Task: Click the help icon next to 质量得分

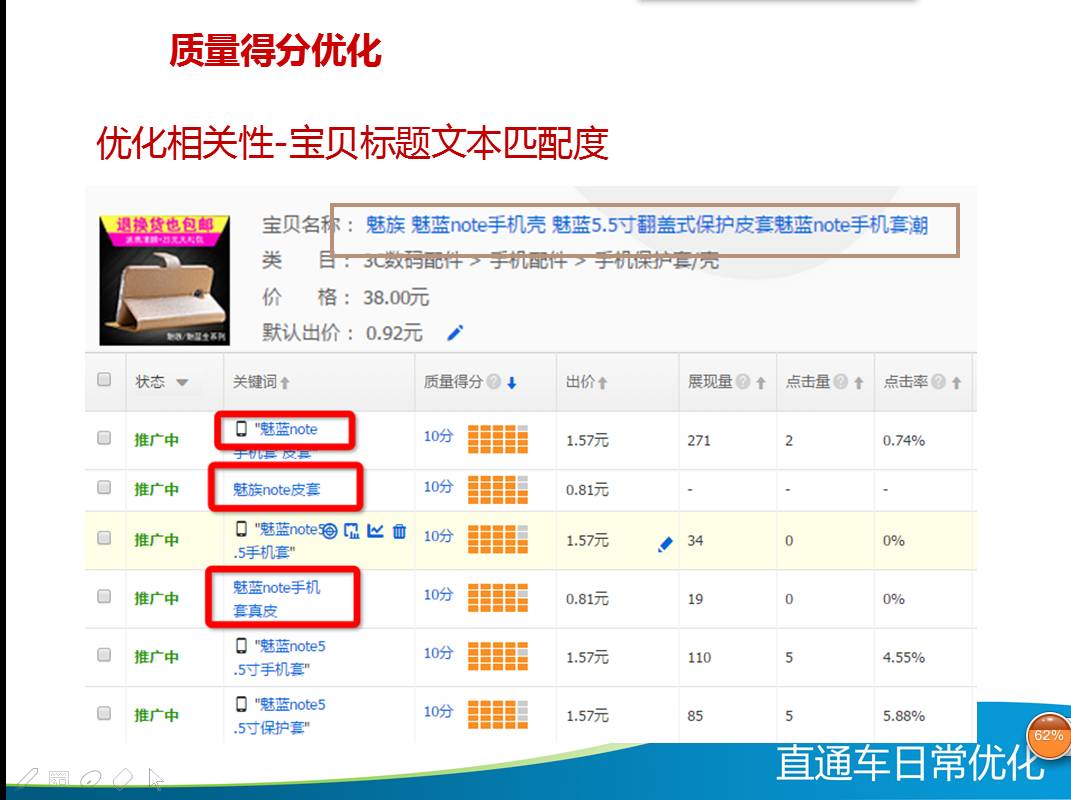Action: coord(494,382)
